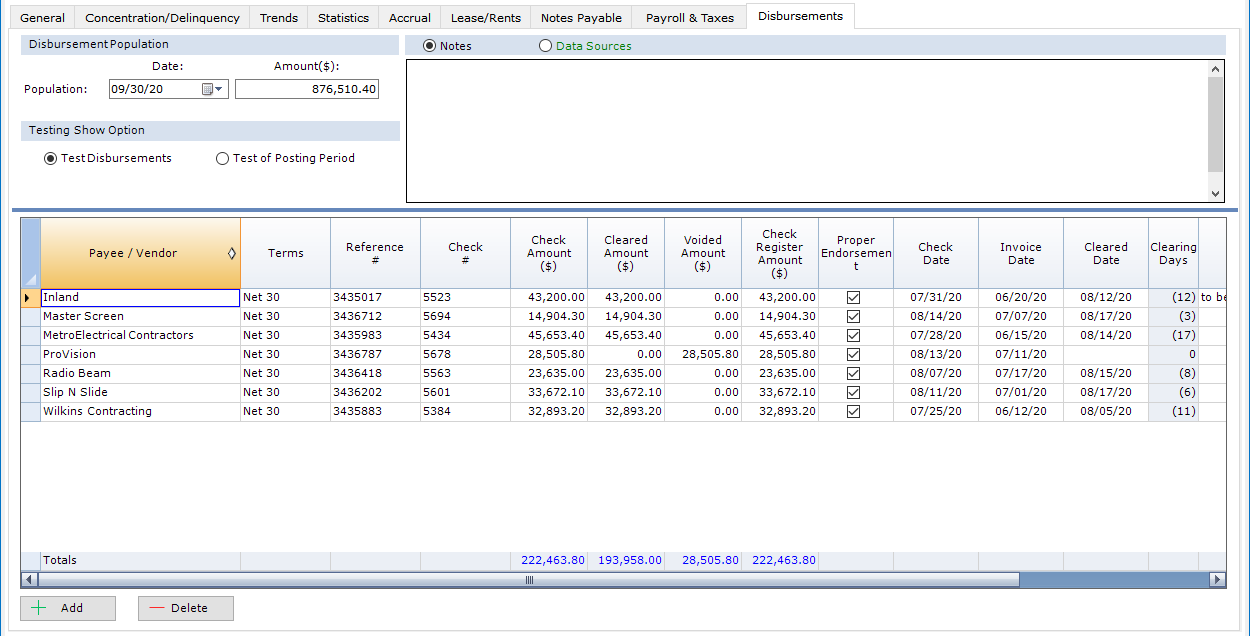1250x636 pixels.
Task: Switch to the Payroll & Taxes tab
Action: (689, 18)
